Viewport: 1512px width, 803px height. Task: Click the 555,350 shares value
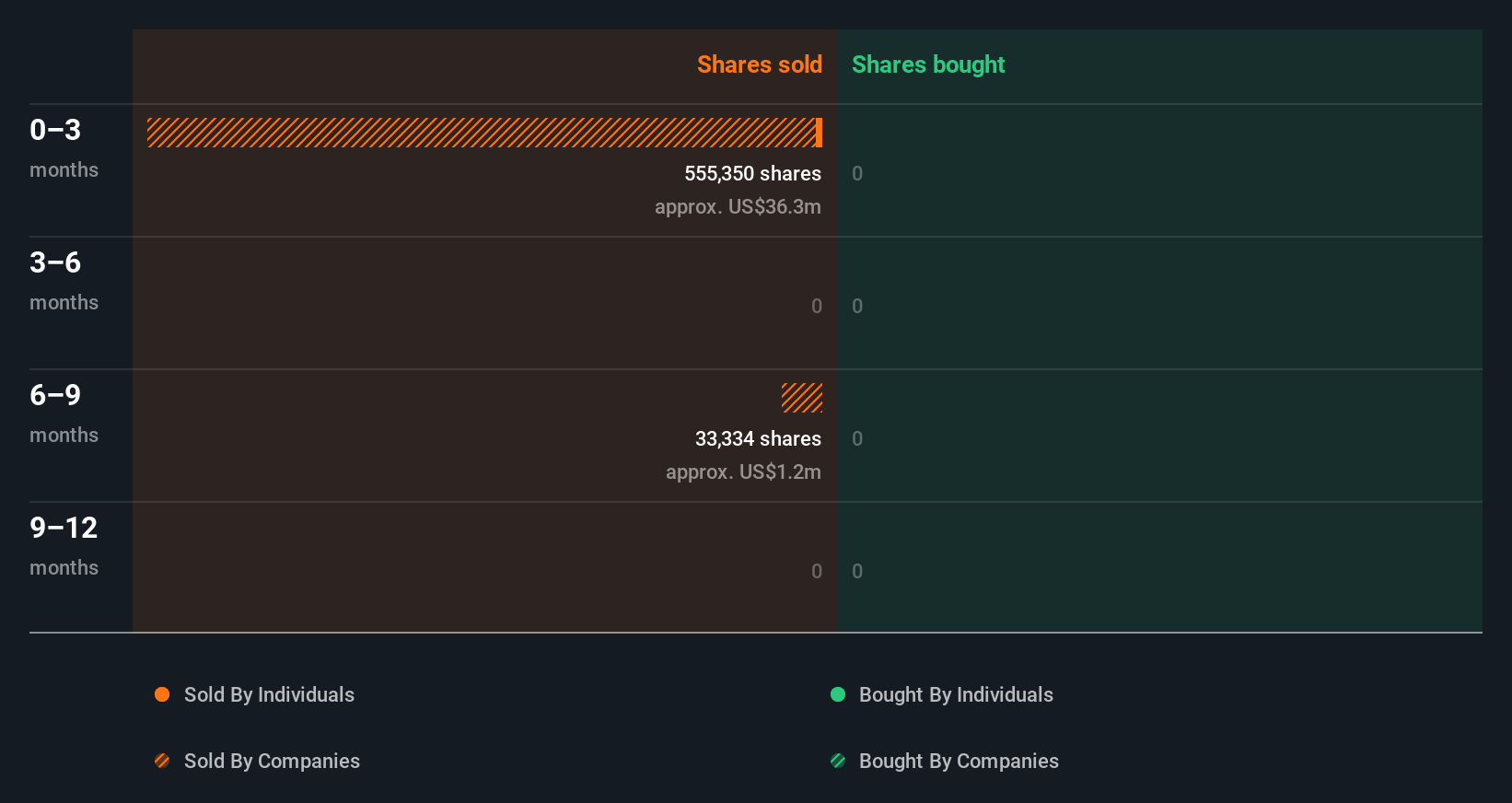coord(752,173)
